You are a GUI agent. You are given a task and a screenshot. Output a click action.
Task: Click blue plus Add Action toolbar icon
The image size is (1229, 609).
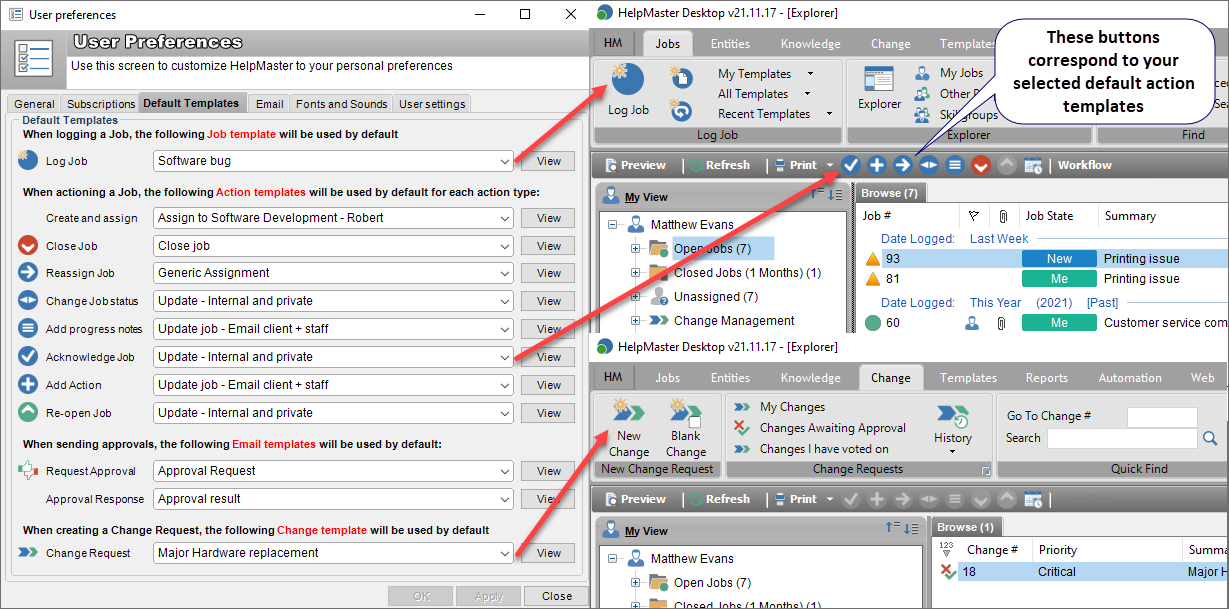point(877,165)
